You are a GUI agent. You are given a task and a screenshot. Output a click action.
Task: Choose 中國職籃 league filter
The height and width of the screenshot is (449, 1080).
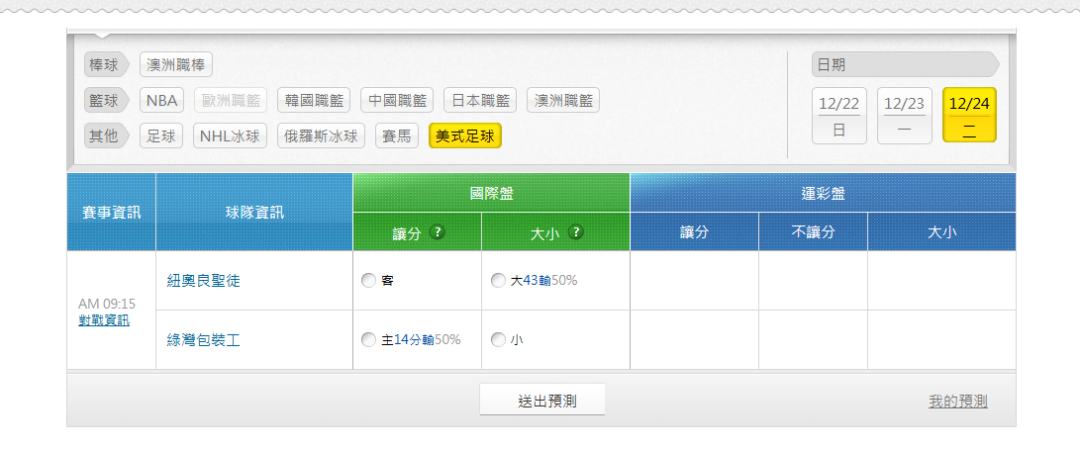[x=397, y=101]
